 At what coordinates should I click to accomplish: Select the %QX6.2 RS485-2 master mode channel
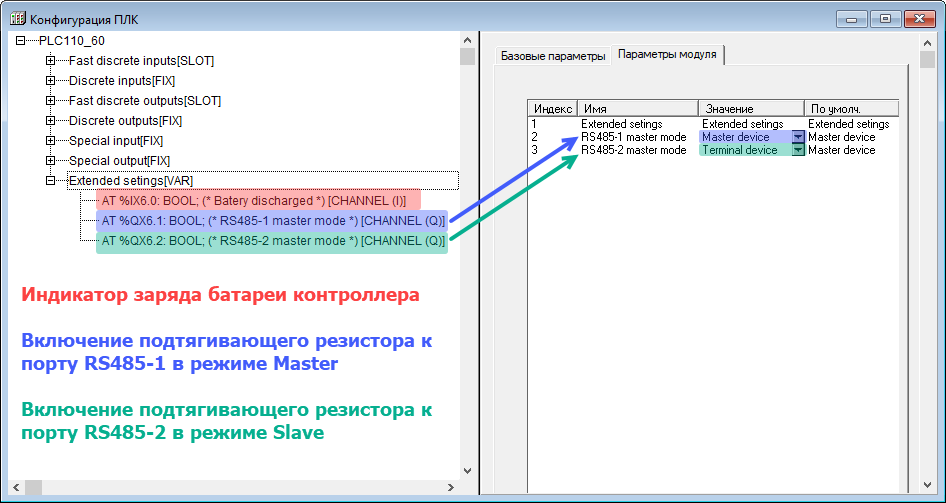[x=272, y=241]
